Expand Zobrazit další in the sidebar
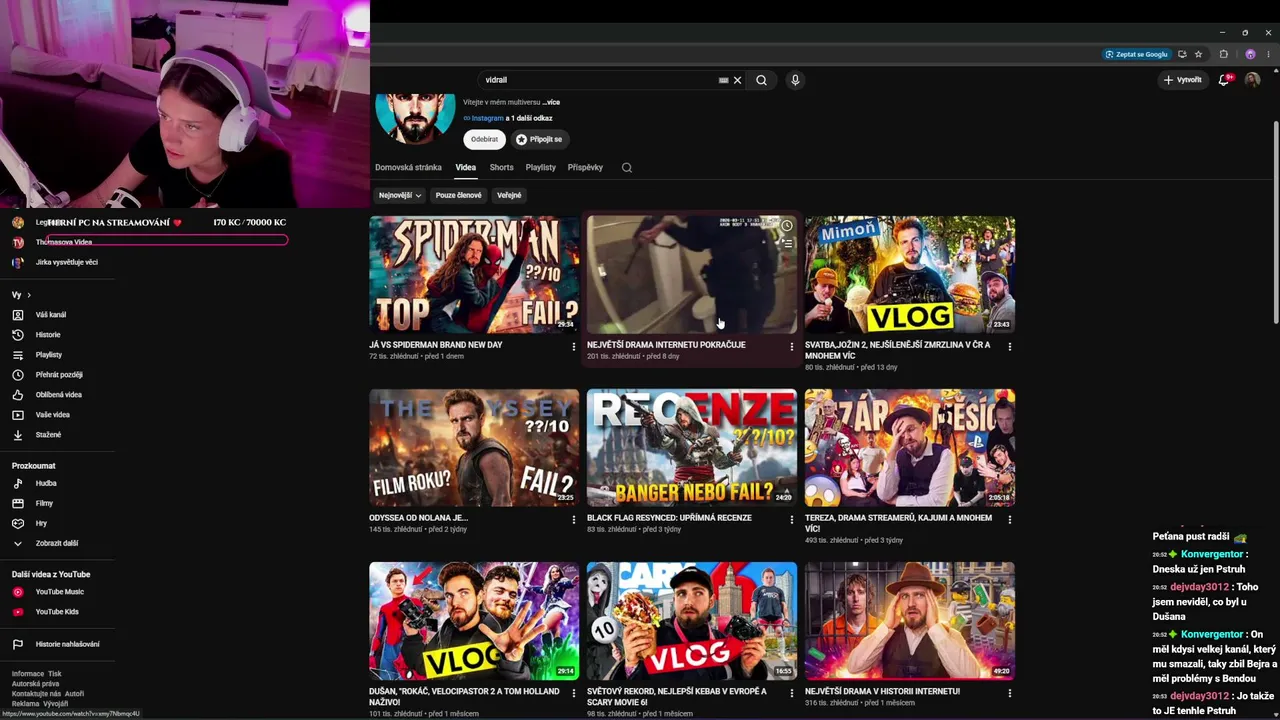 pyautogui.click(x=57, y=544)
